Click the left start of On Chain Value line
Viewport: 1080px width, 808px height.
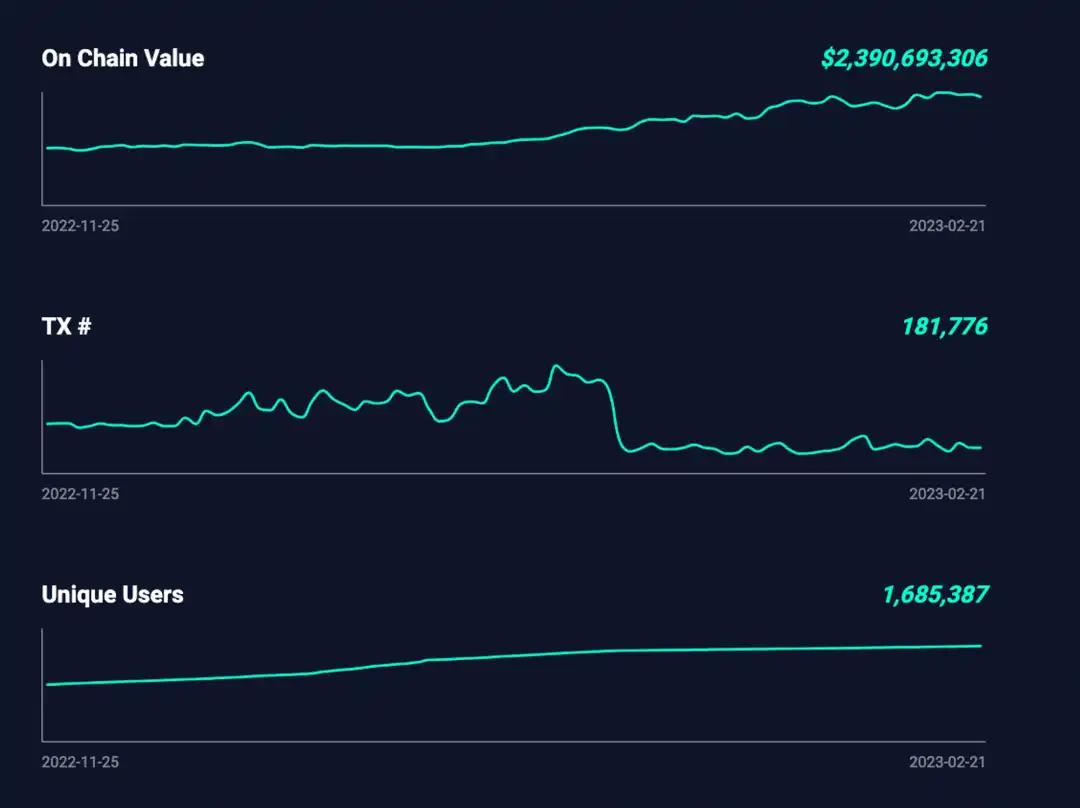tap(48, 148)
